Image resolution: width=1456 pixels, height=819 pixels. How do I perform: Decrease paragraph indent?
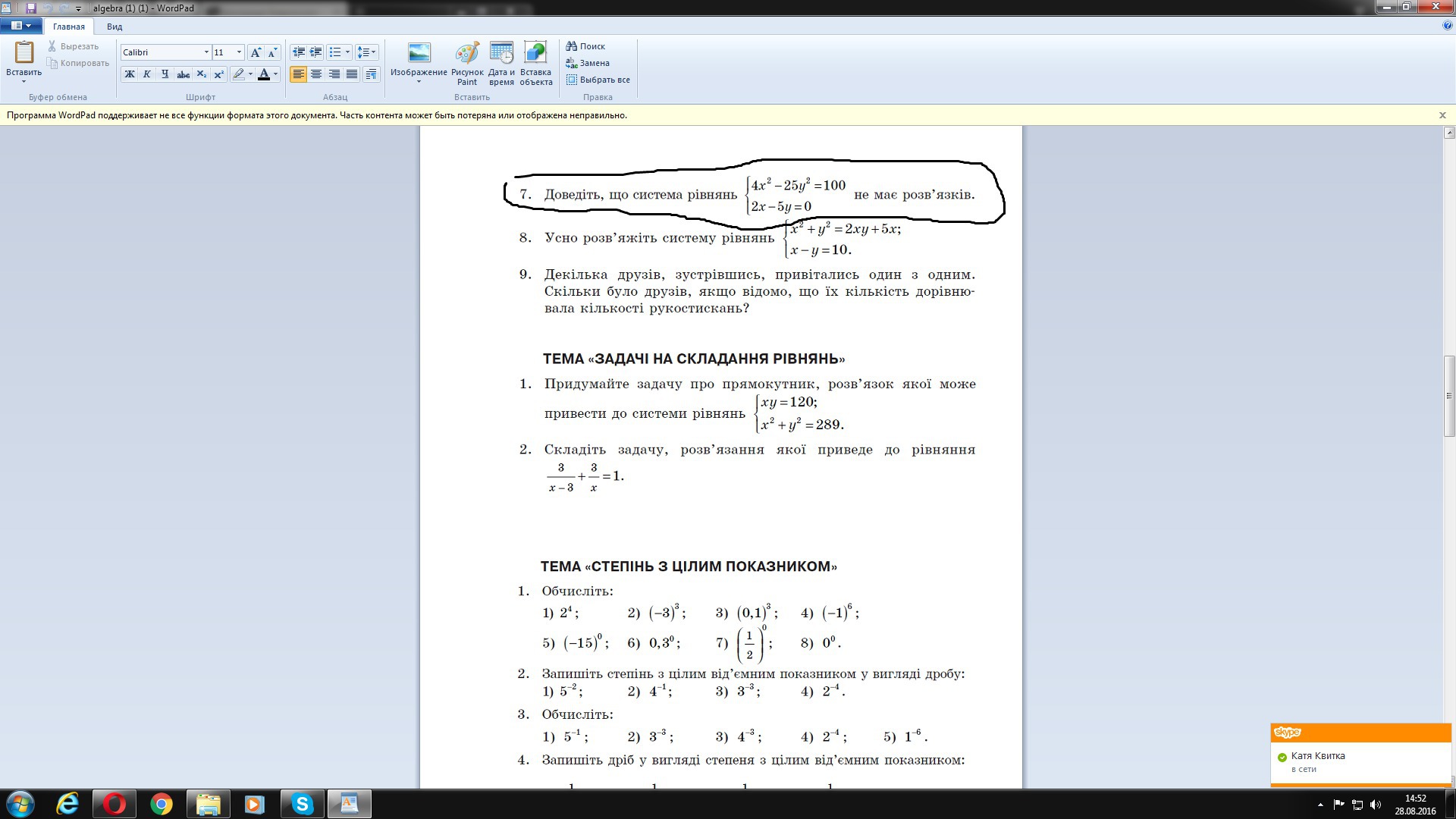[299, 52]
